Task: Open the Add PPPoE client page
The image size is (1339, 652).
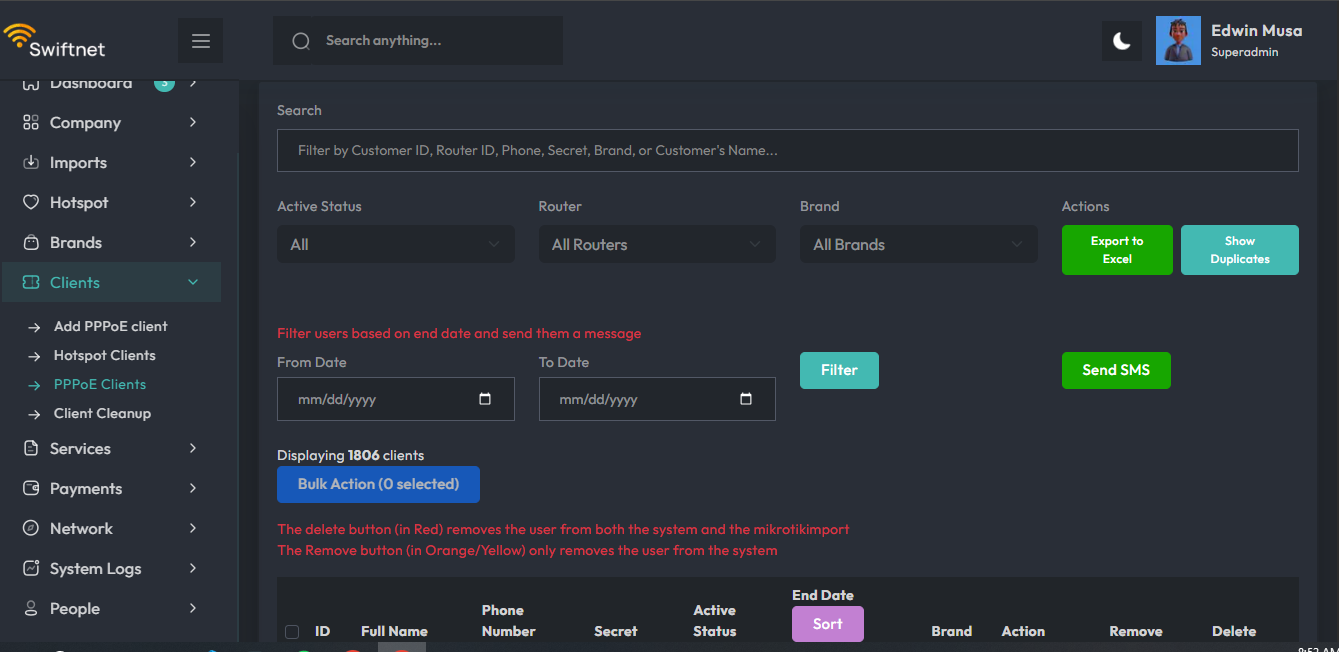Action: pos(110,327)
